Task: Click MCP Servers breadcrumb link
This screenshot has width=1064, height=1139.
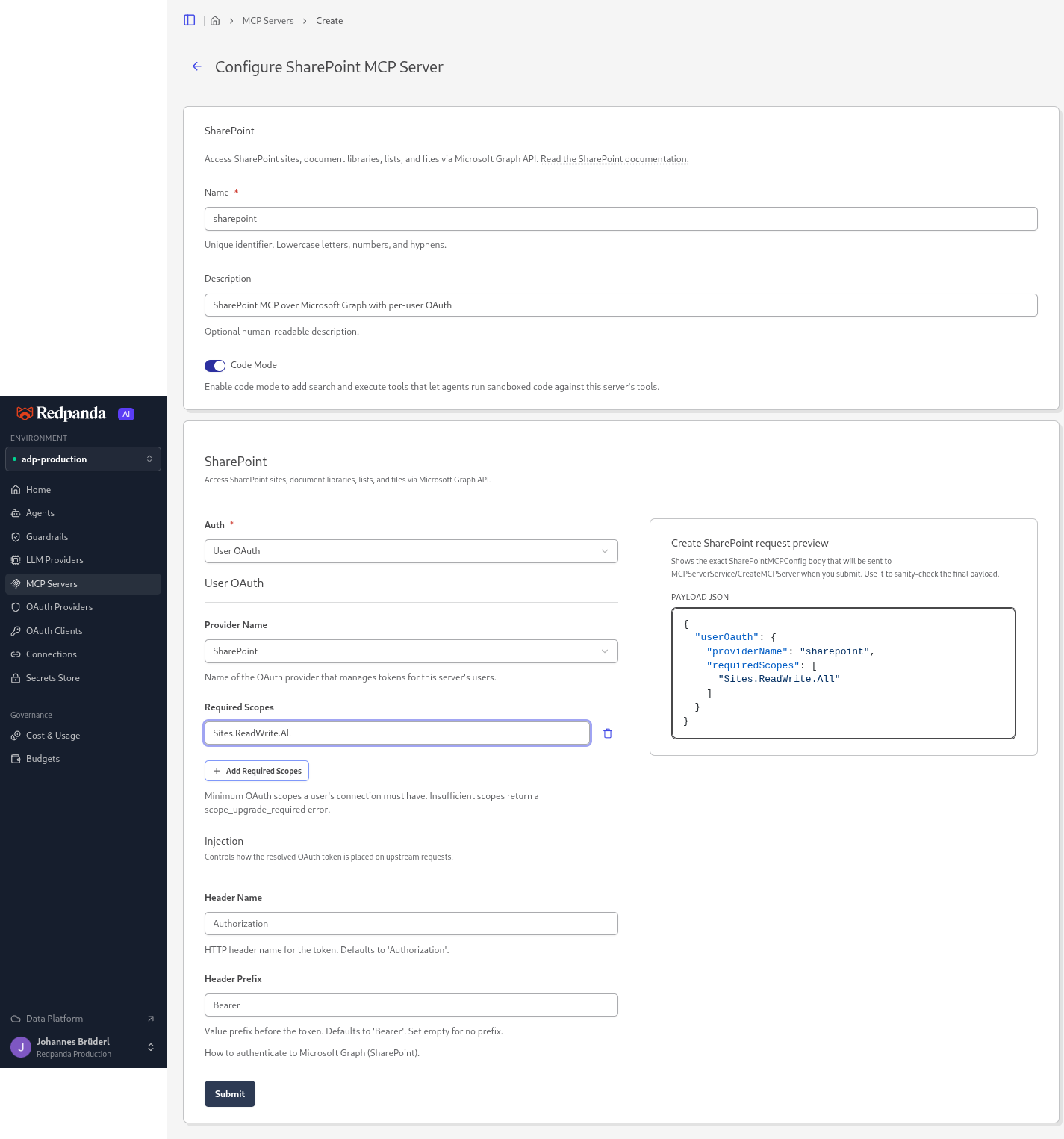Action: pyautogui.click(x=268, y=21)
